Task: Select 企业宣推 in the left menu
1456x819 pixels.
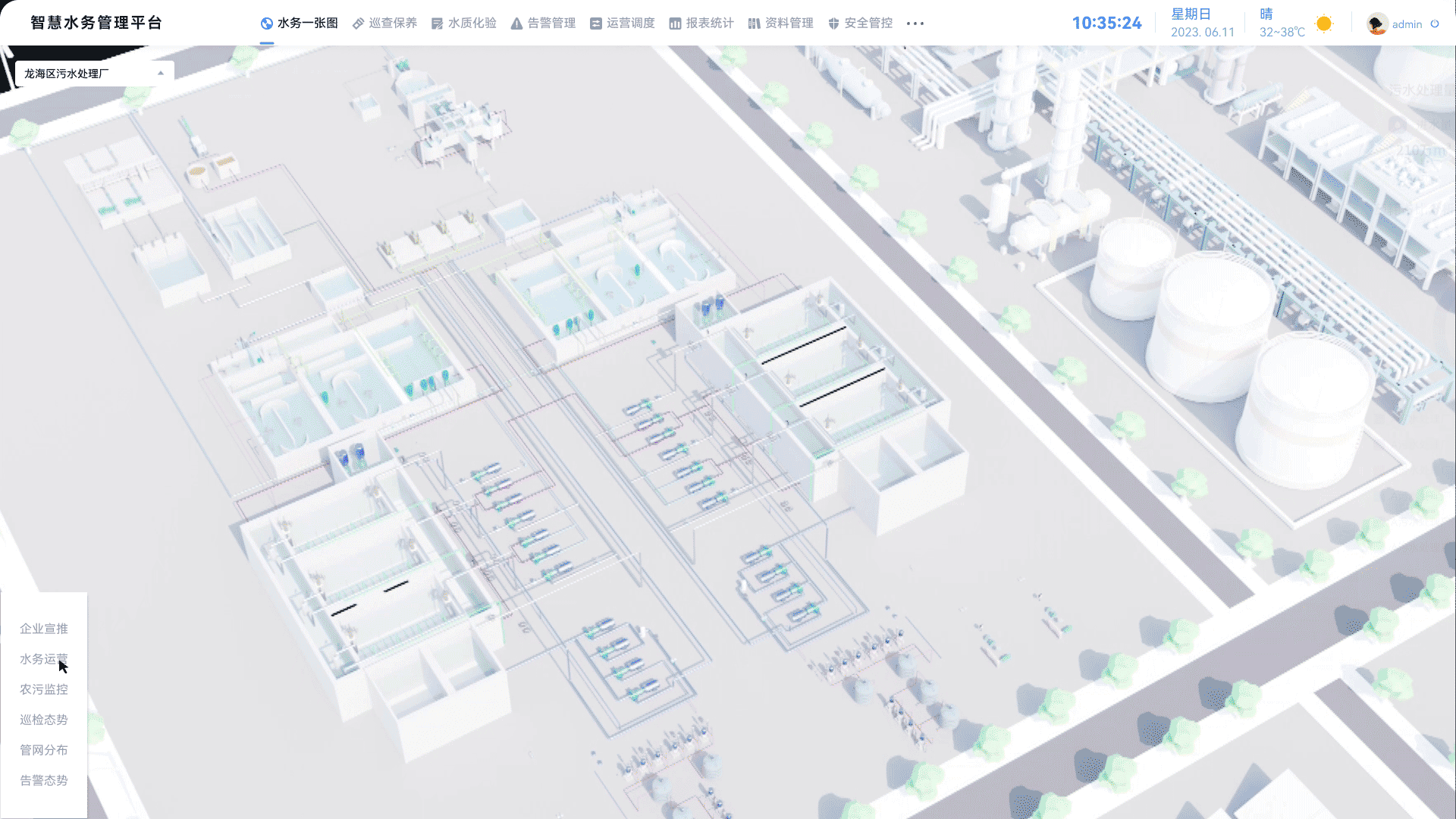Action: (44, 629)
